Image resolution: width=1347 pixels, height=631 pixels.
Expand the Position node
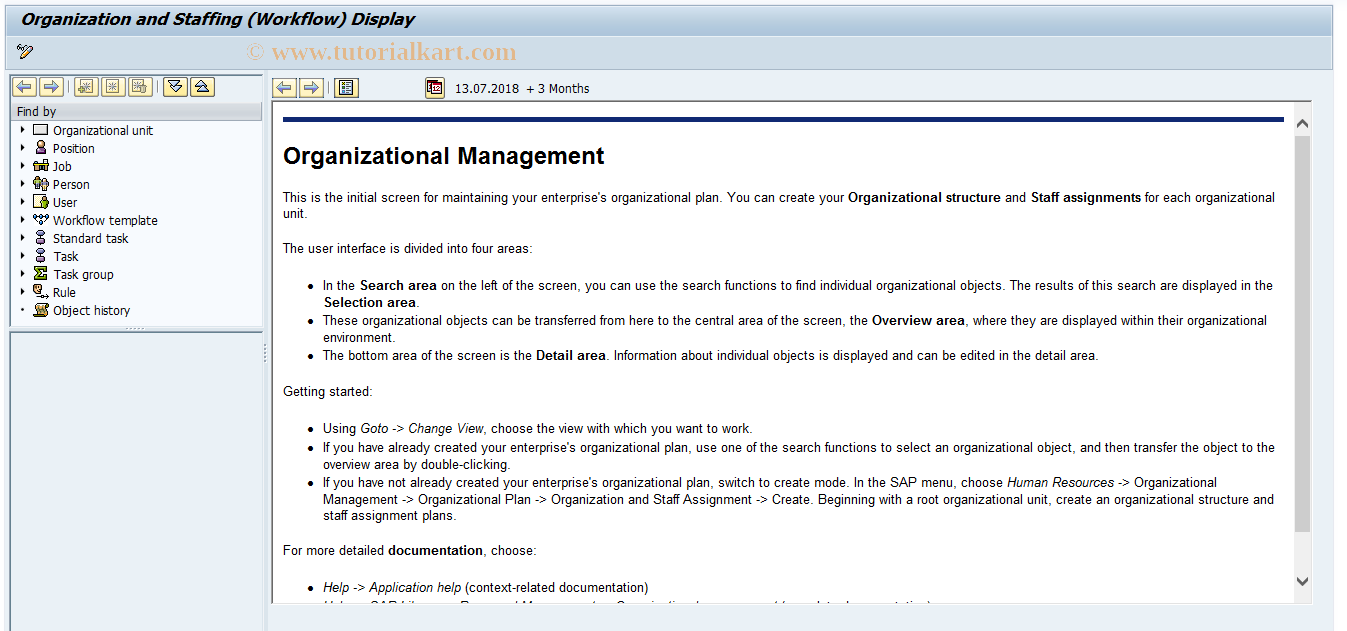click(x=23, y=148)
